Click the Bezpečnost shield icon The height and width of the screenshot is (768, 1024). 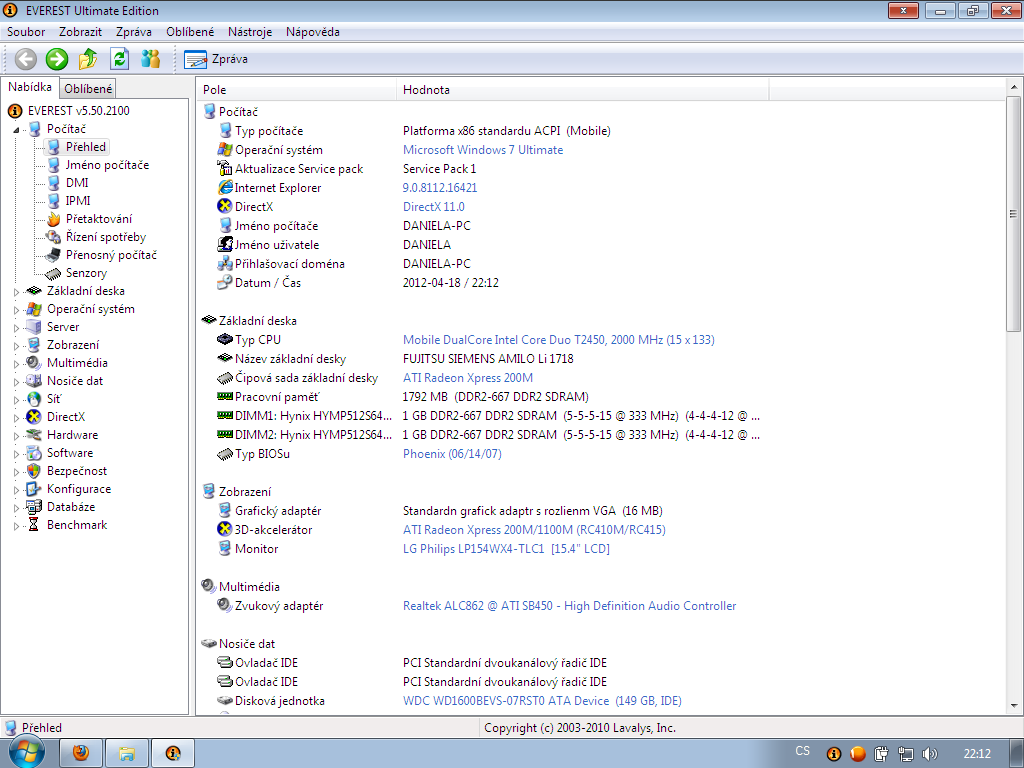pos(34,471)
